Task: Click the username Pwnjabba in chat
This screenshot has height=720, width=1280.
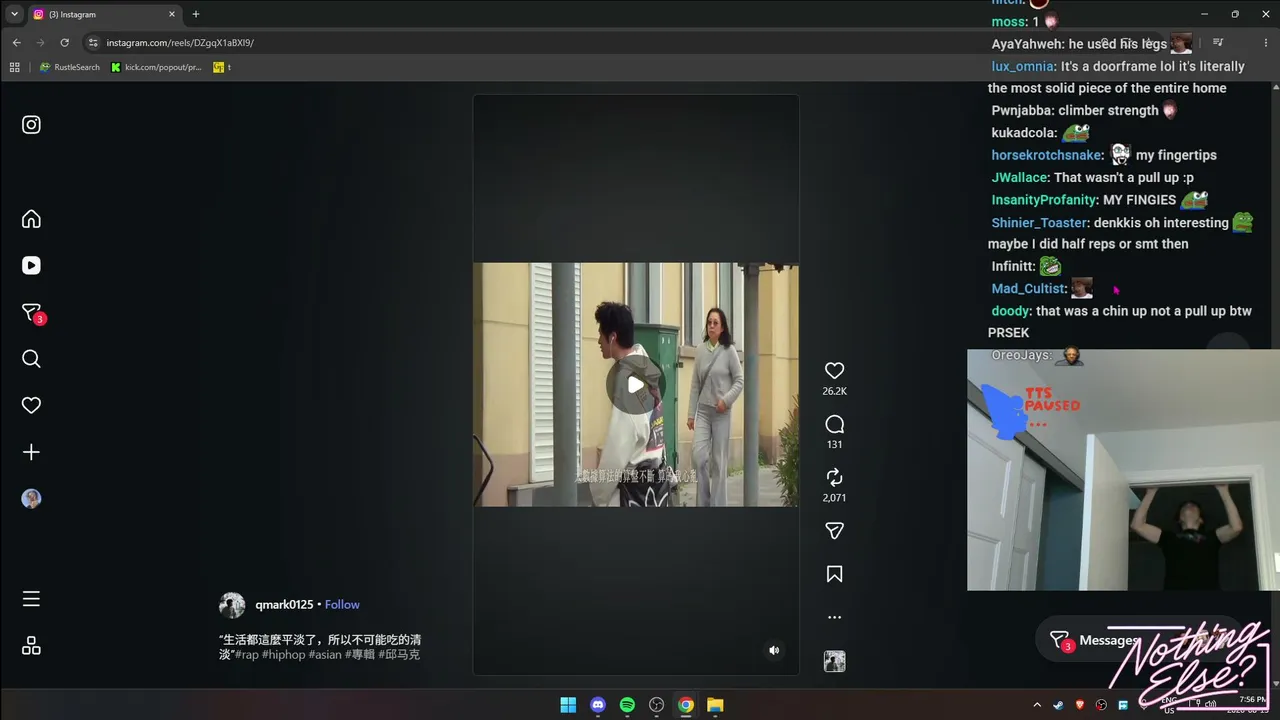Action: (1021, 111)
